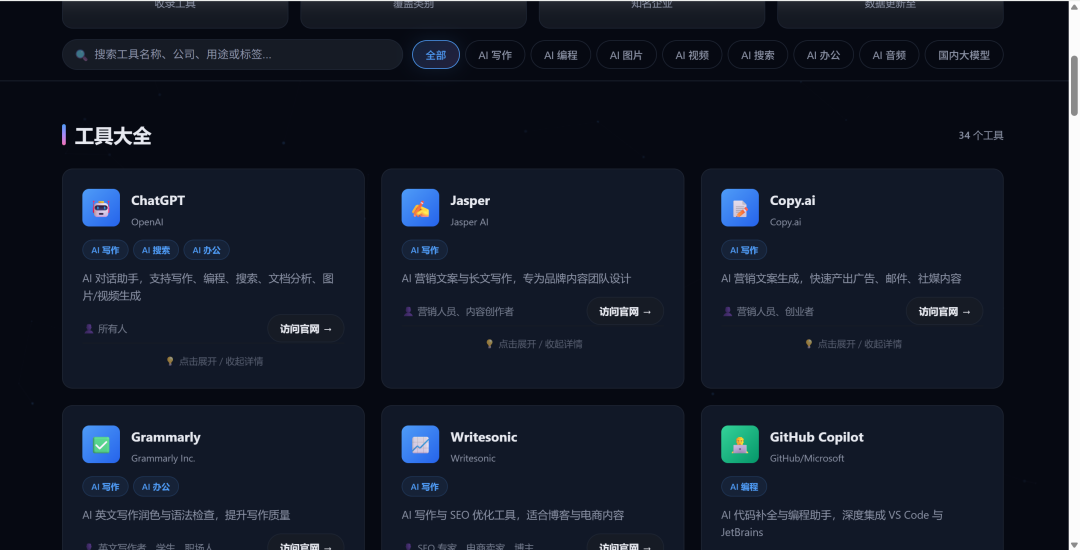Click the AI 写作 tag on Grammarly card
1080x550 pixels.
[x=105, y=487]
